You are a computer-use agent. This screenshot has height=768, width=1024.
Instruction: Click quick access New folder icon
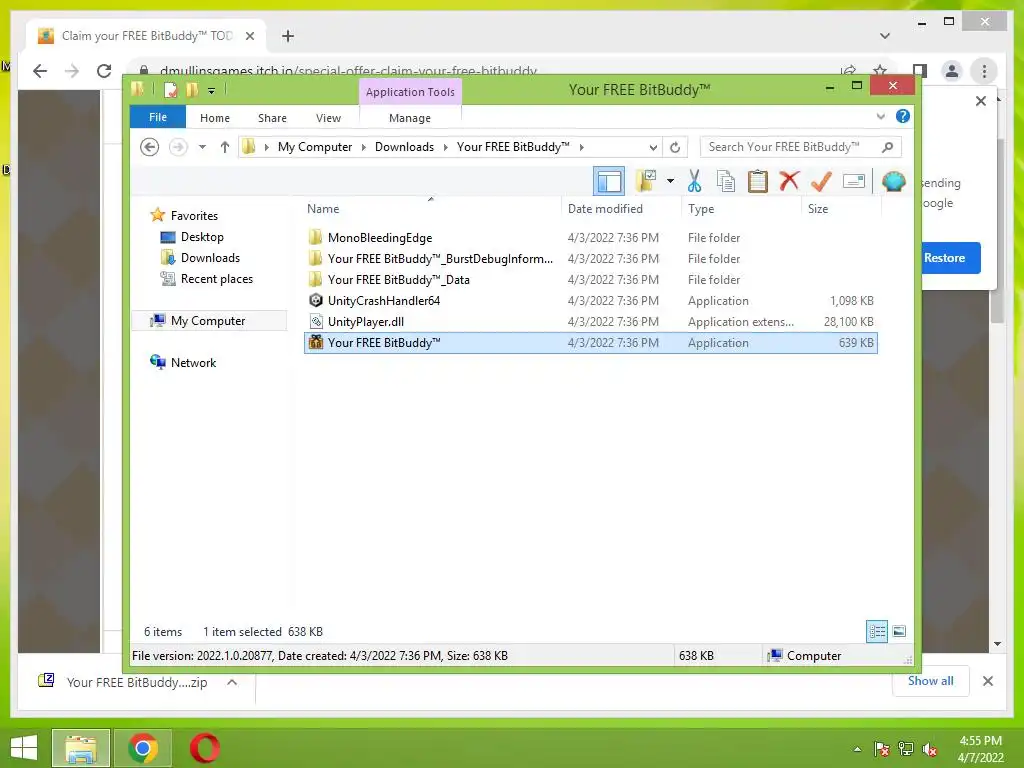[x=192, y=89]
